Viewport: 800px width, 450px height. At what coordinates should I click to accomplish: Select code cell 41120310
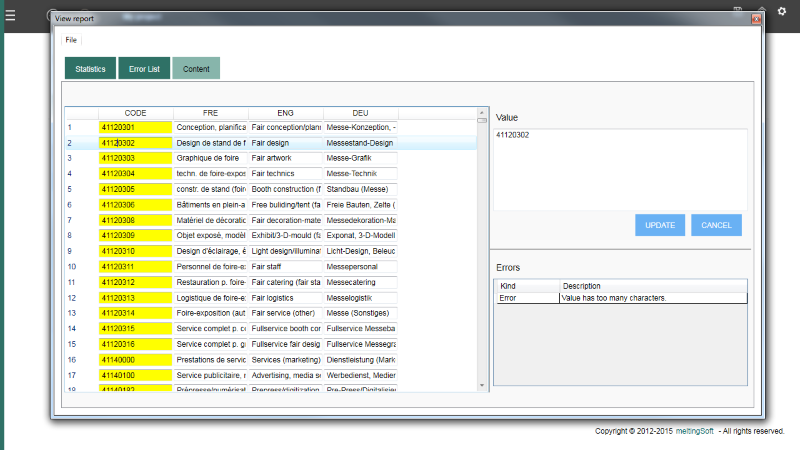coord(135,251)
